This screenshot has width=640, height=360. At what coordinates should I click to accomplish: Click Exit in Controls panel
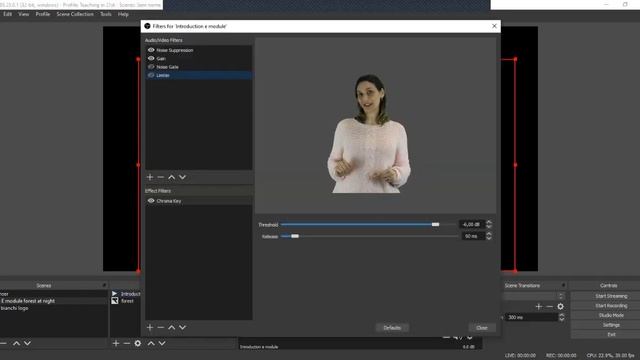[611, 334]
